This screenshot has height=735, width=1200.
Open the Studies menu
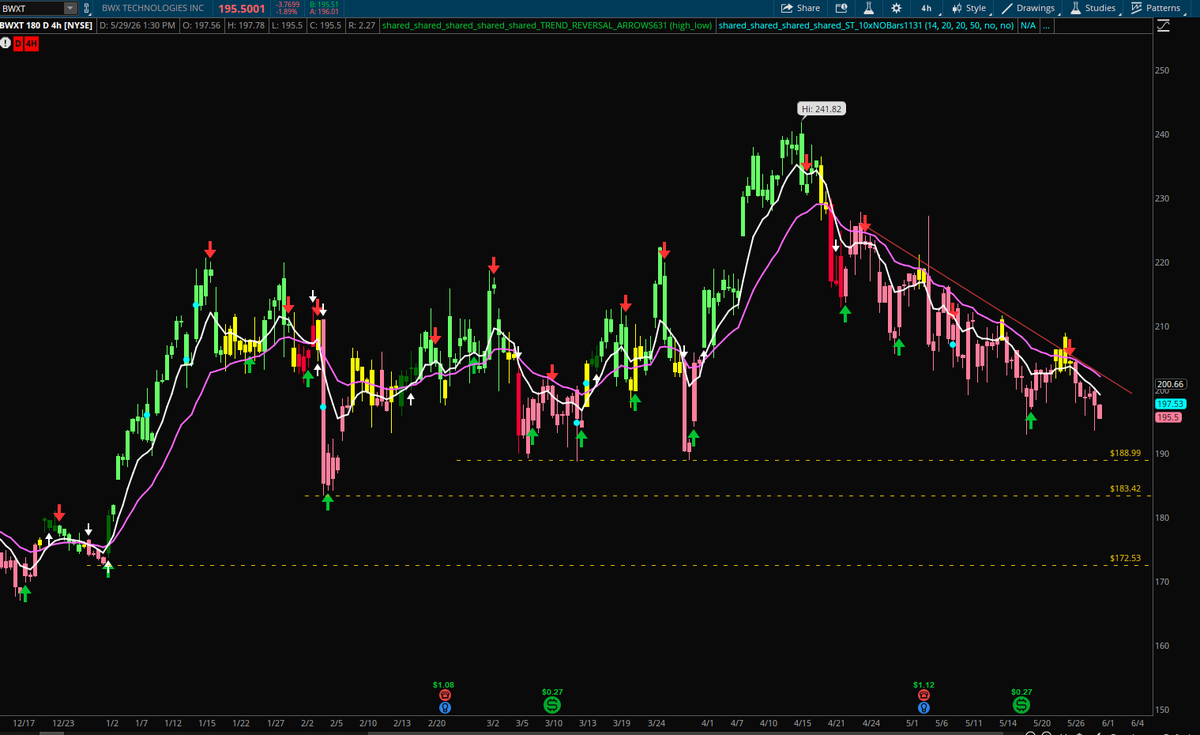pos(1092,8)
